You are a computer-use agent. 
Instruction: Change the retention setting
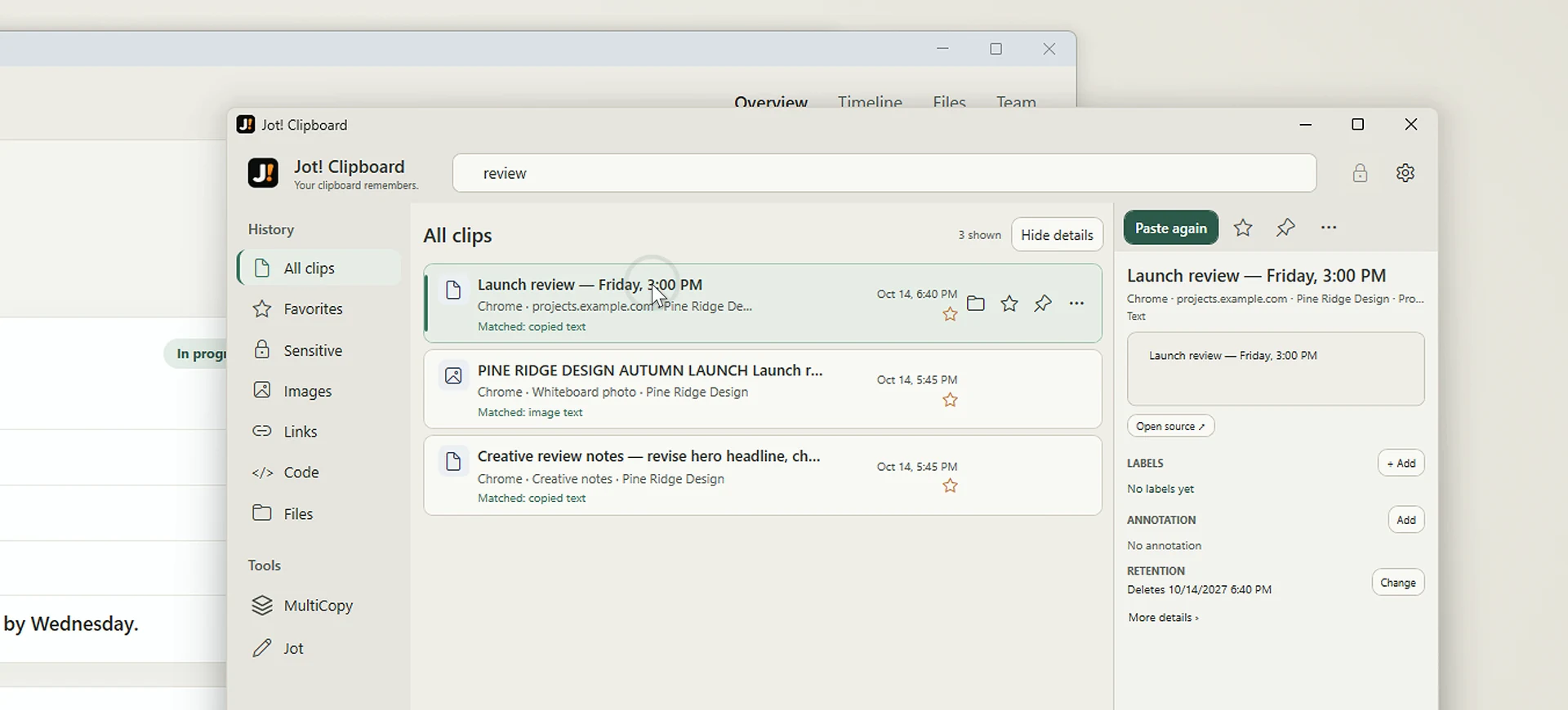[1397, 583]
